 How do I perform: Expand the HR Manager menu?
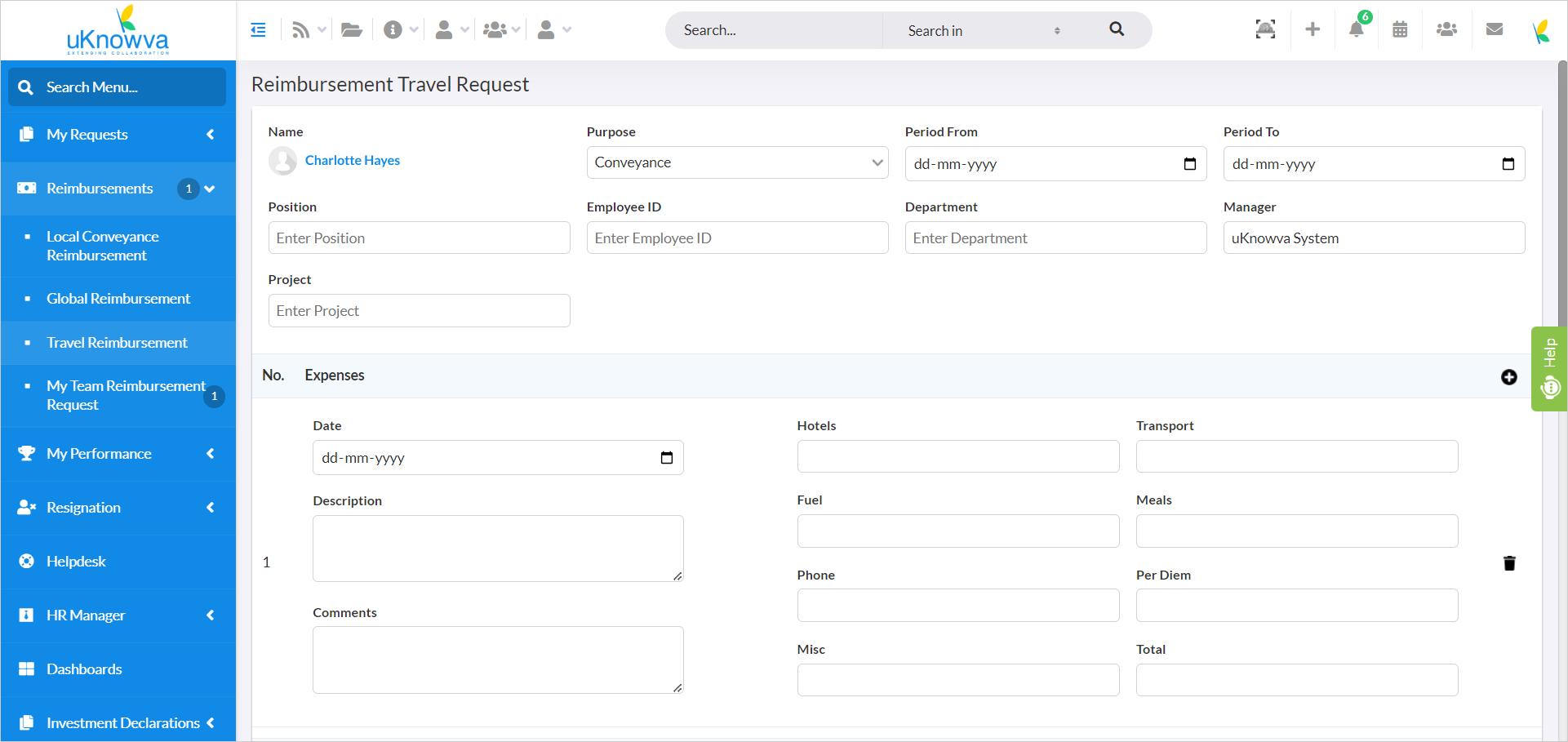click(x=118, y=615)
